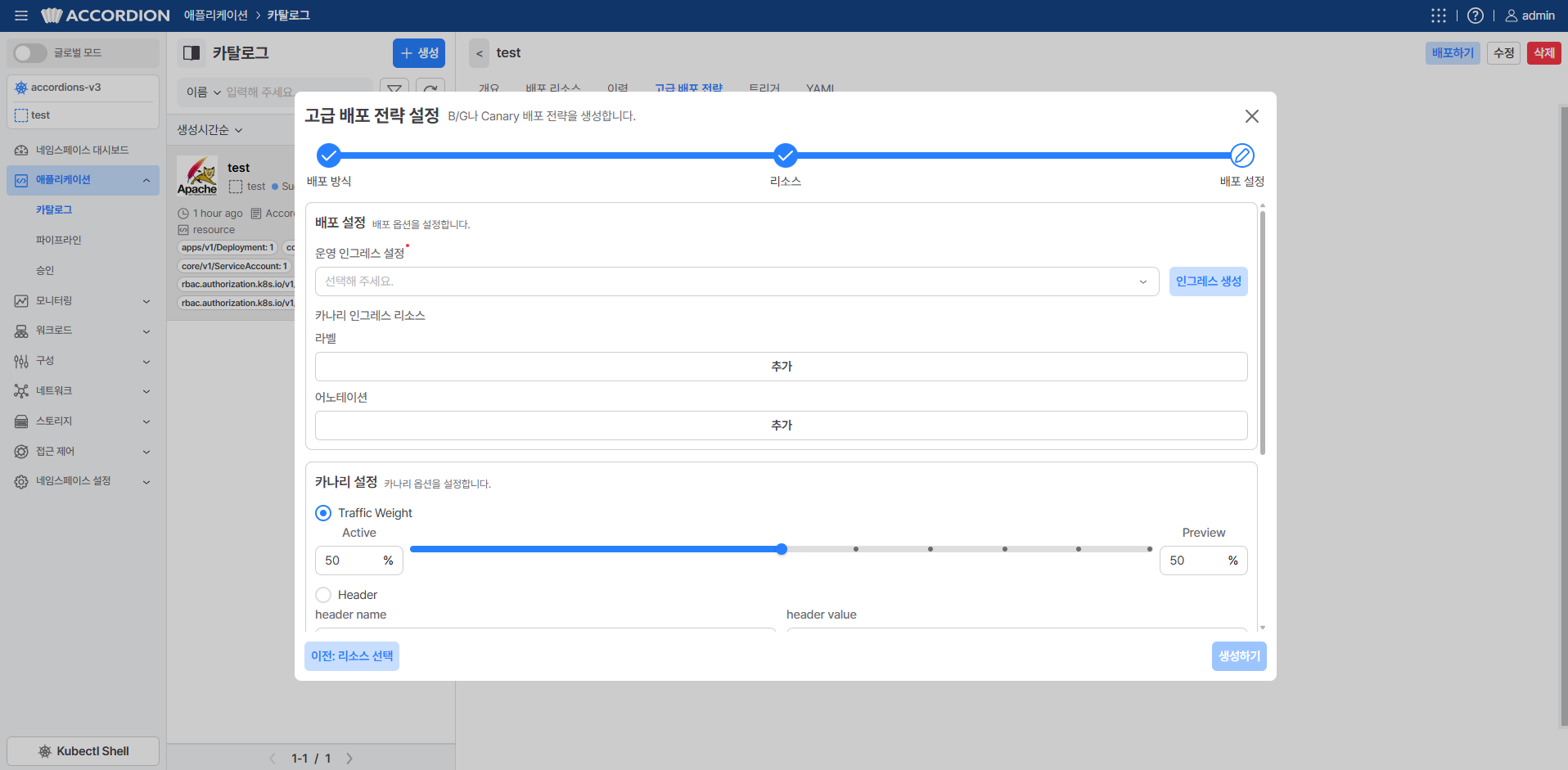Click 이전: 리소스 선택 button
The image size is (1568, 770).
pos(352,656)
